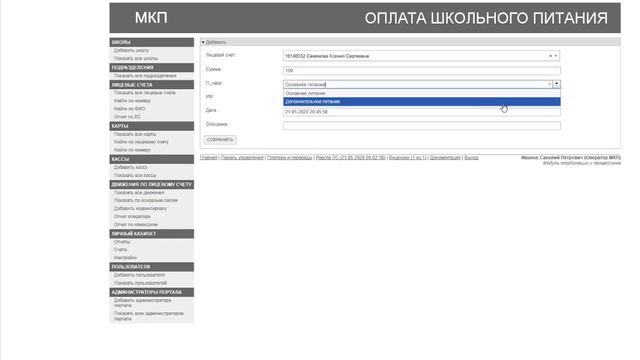
Task: Open the Панель управления footer link
Action: point(242,158)
